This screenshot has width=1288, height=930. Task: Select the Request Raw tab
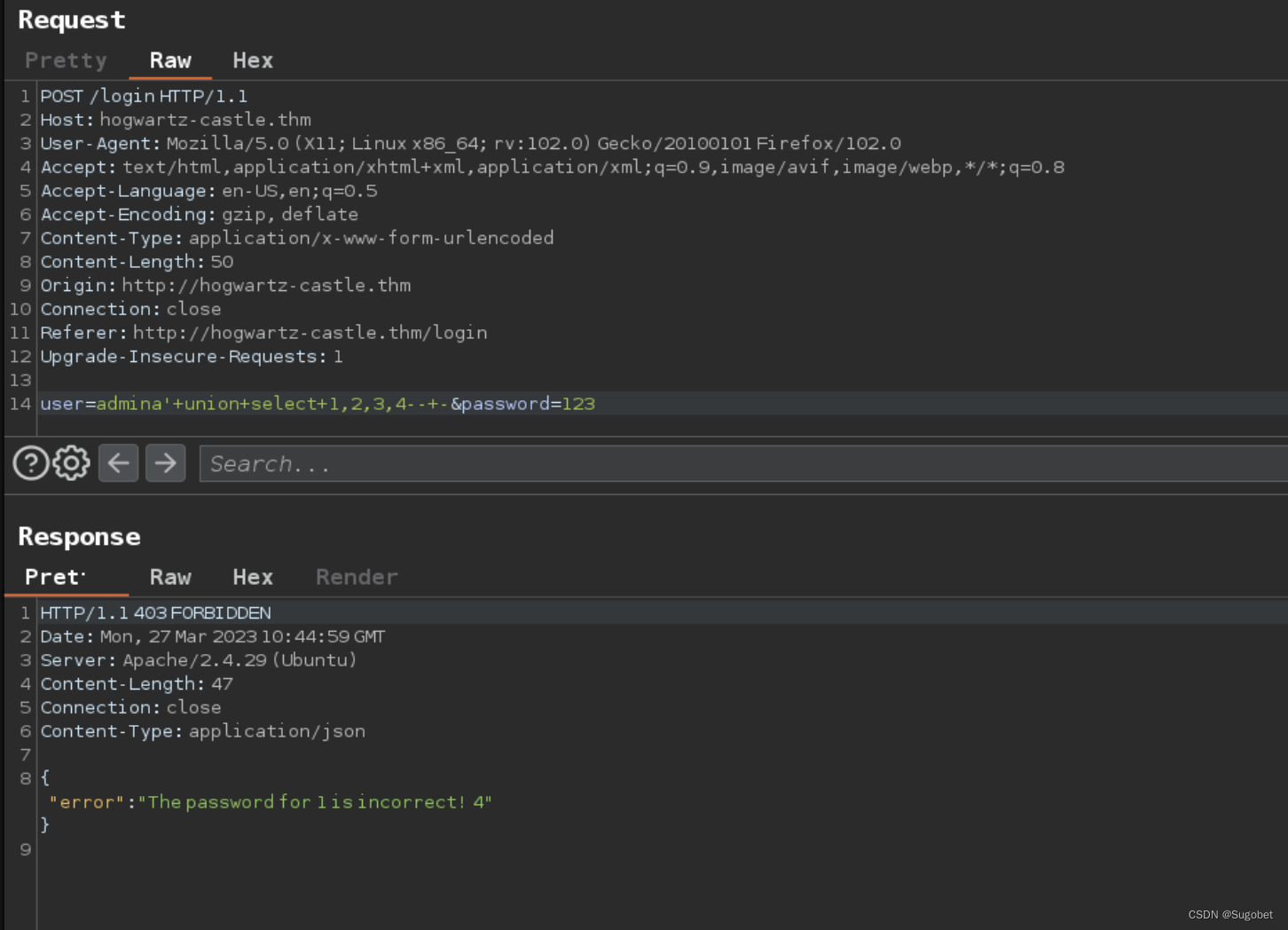(170, 60)
